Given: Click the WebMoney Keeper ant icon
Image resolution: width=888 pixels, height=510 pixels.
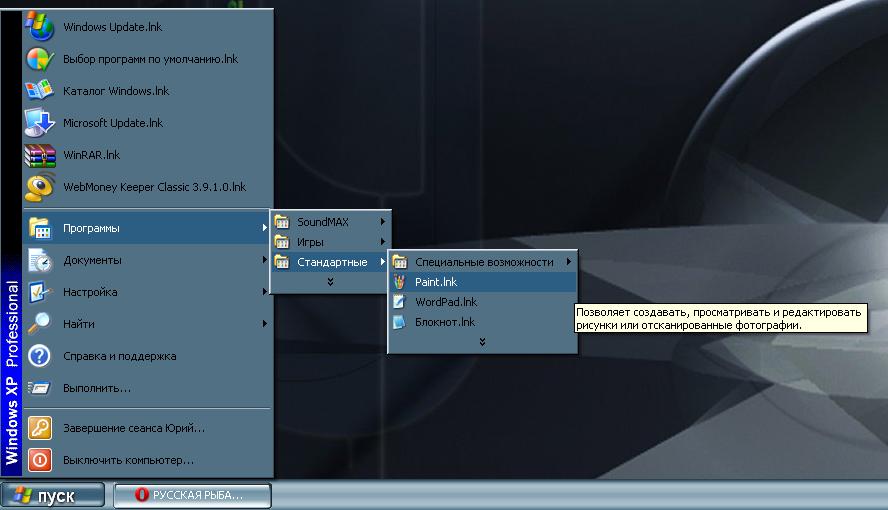Looking at the screenshot, I should (x=40, y=187).
